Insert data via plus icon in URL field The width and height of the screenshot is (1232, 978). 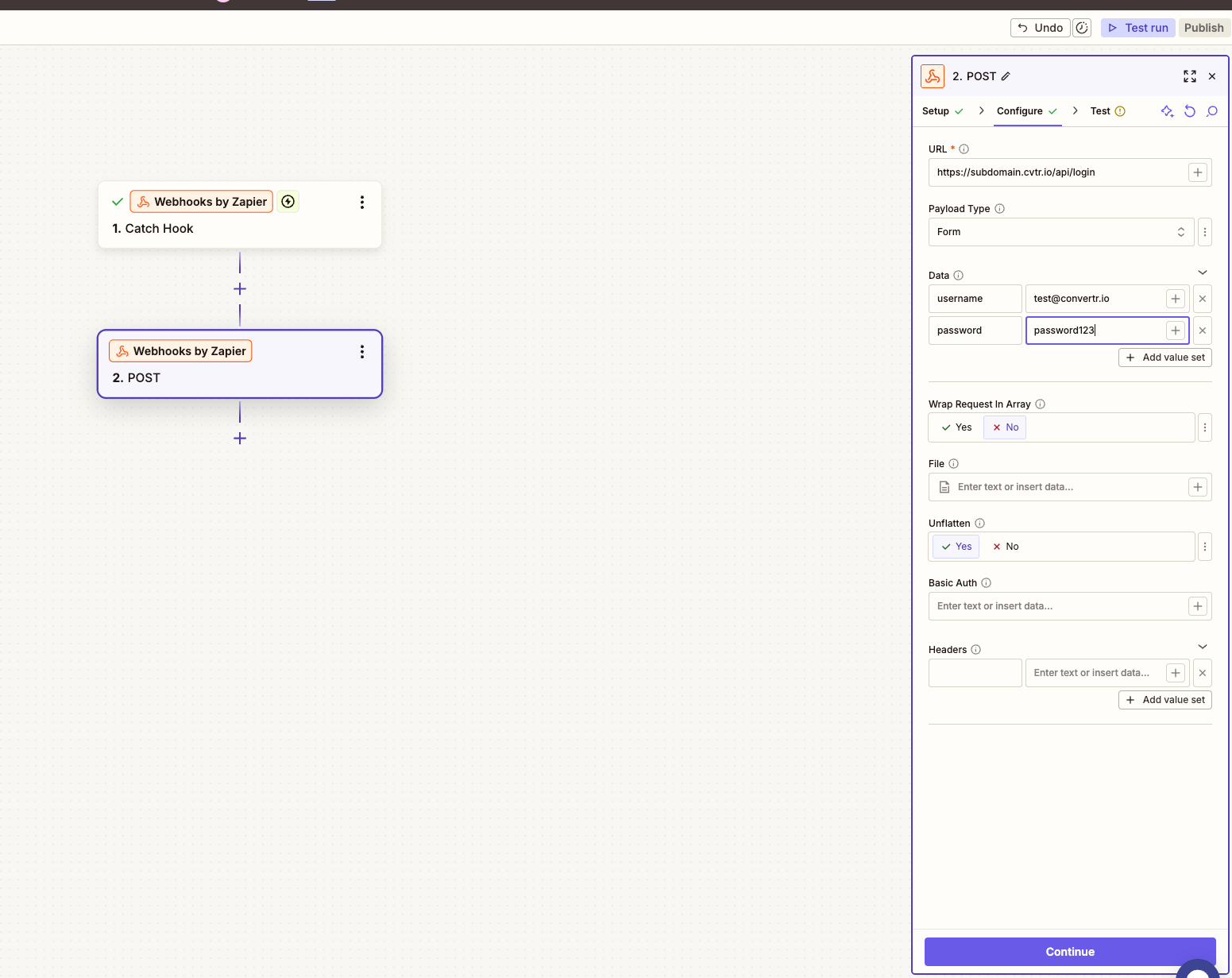point(1198,172)
